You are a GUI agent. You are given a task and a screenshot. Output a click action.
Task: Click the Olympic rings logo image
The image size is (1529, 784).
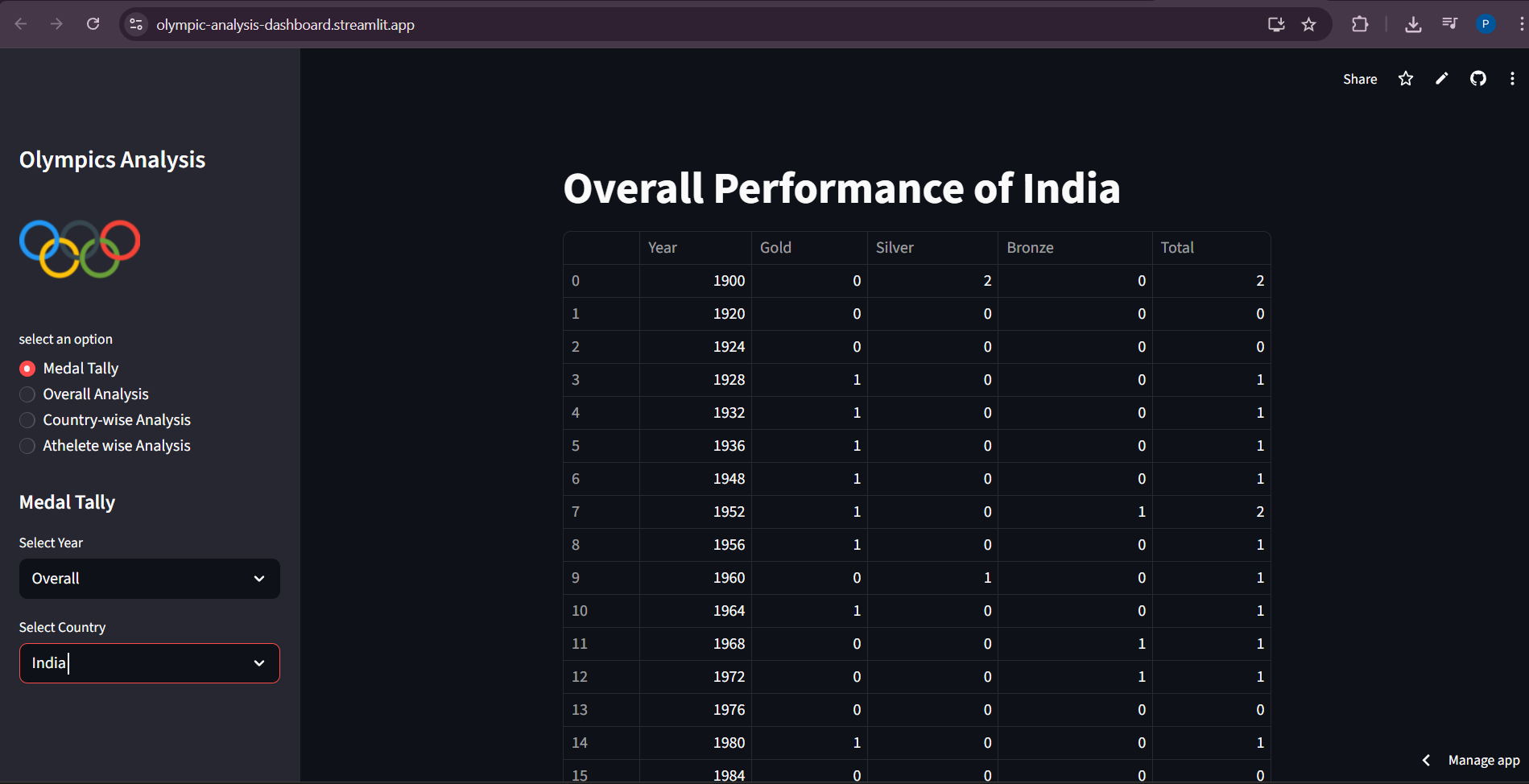tap(80, 249)
